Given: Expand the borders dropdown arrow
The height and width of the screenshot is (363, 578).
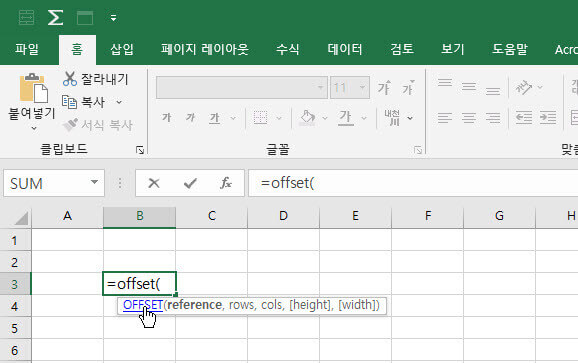Looking at the screenshot, I should (279, 118).
